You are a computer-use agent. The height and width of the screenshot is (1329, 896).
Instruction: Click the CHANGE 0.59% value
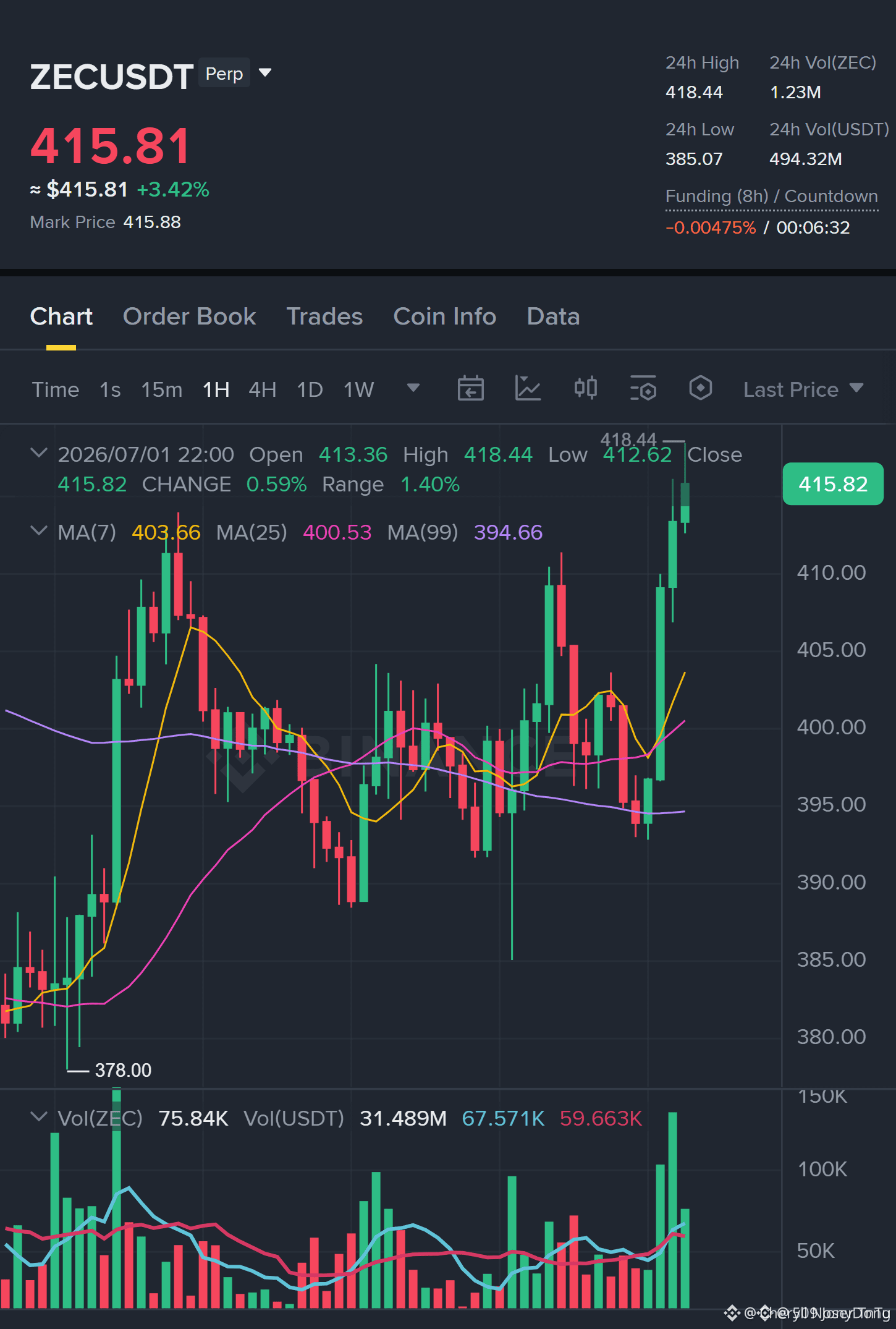pyautogui.click(x=276, y=484)
